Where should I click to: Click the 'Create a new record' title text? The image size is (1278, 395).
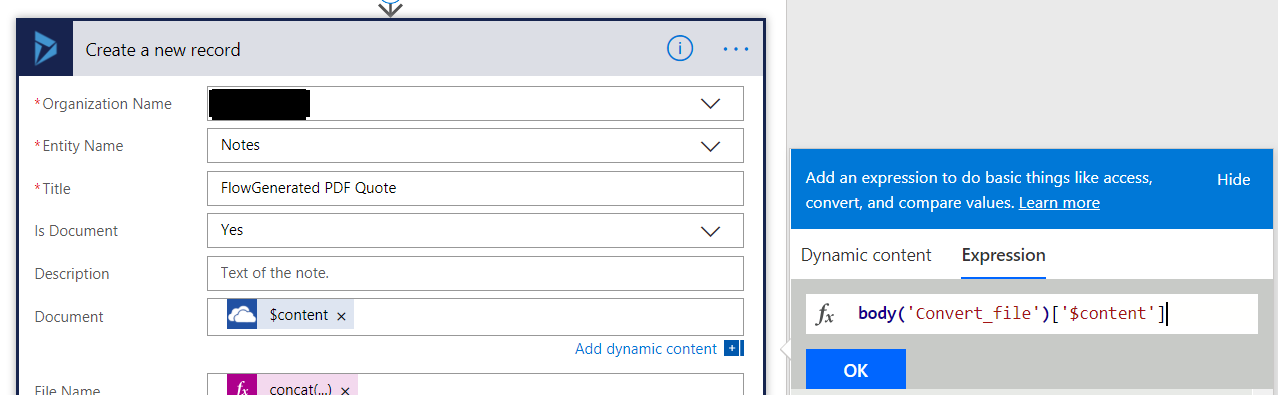pos(163,50)
